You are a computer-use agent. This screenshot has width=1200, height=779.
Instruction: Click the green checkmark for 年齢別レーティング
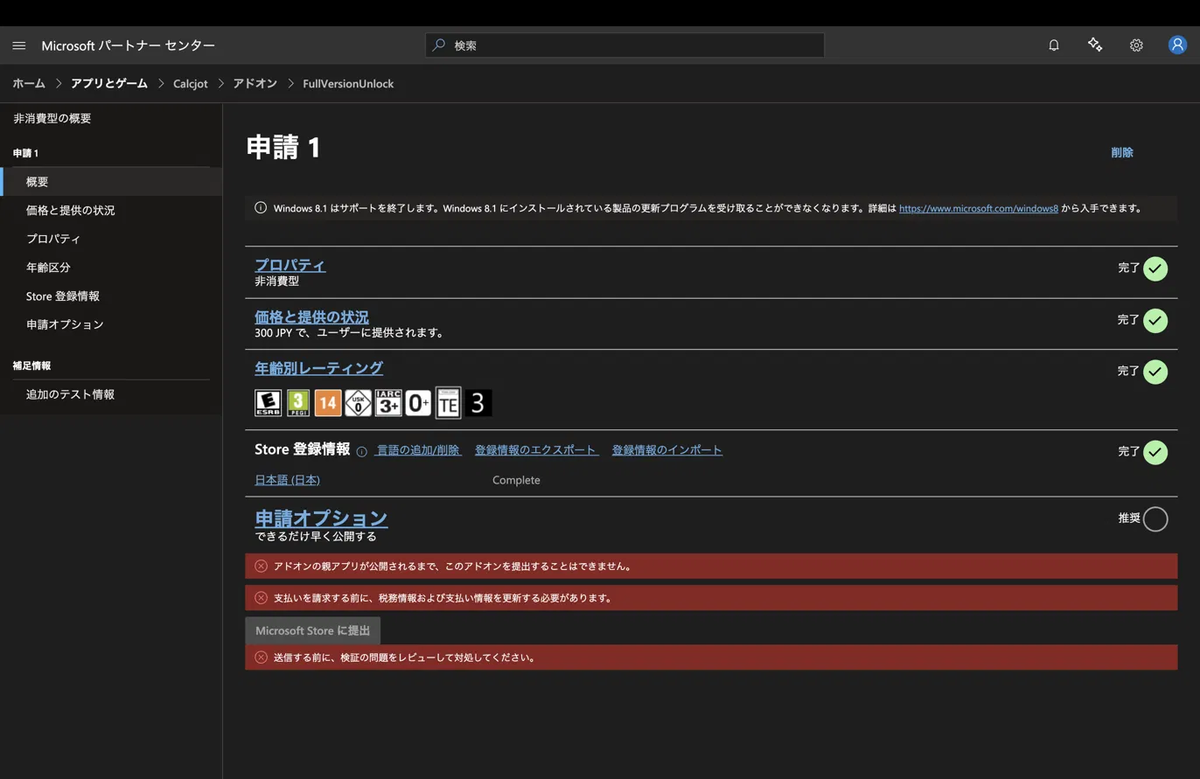(1155, 372)
